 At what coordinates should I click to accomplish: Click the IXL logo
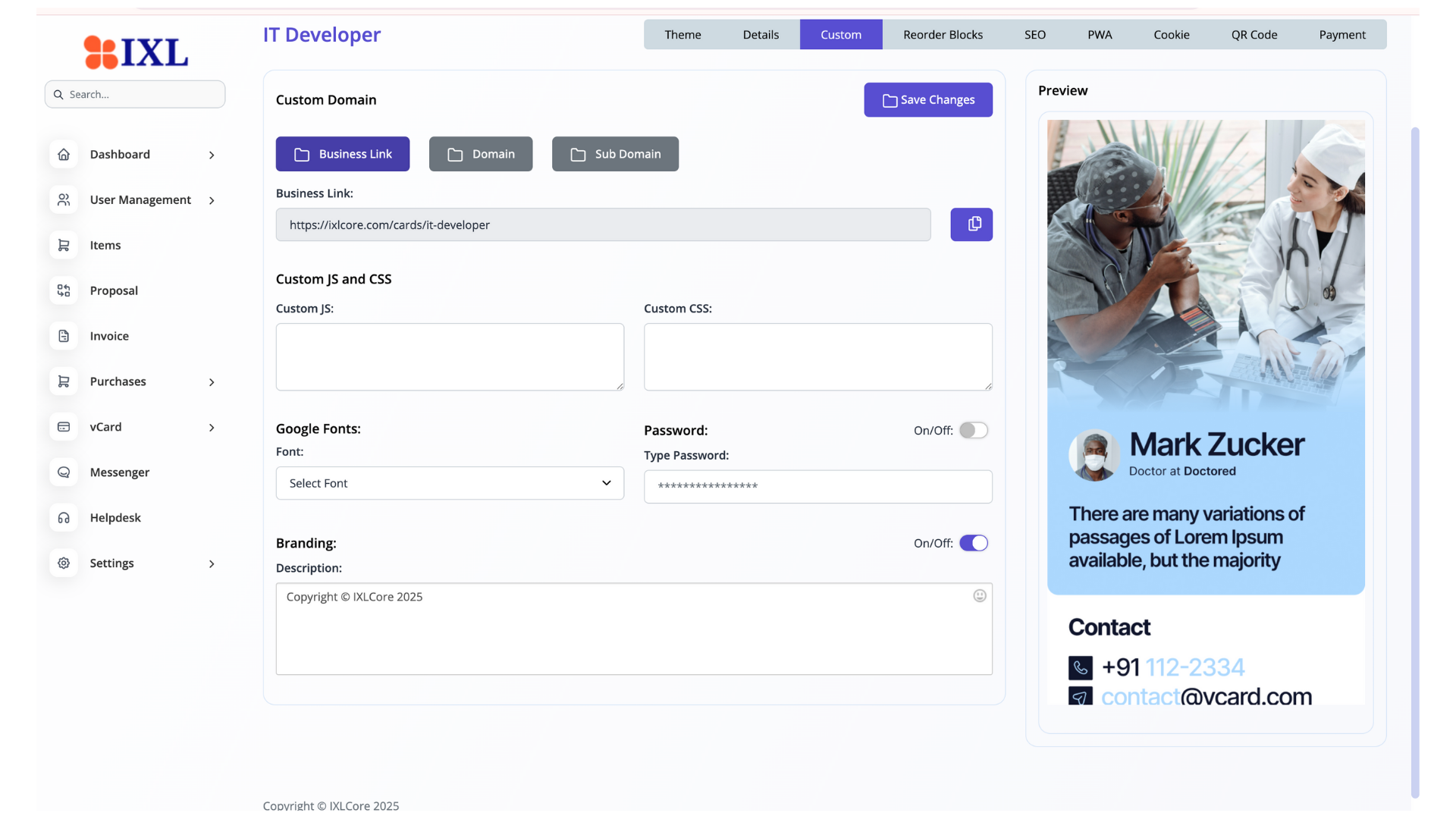point(136,52)
